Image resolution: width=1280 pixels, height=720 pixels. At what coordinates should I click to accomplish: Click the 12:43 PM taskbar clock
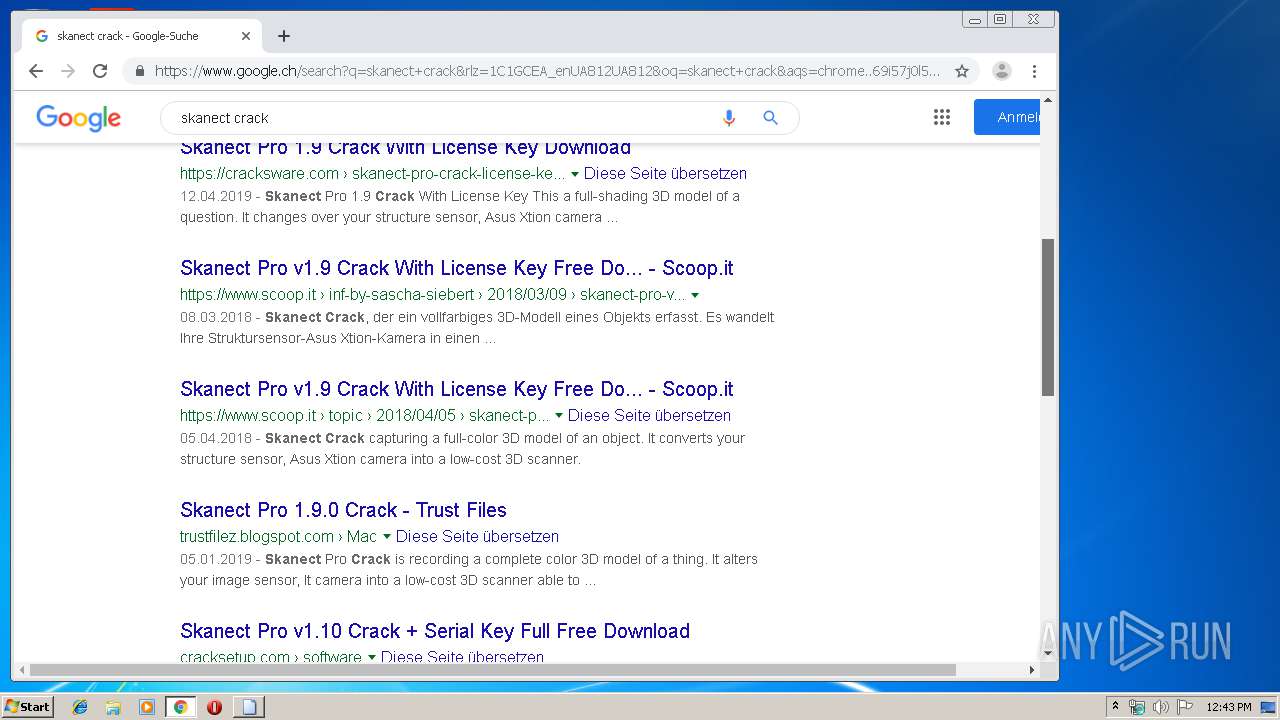pyautogui.click(x=1229, y=707)
